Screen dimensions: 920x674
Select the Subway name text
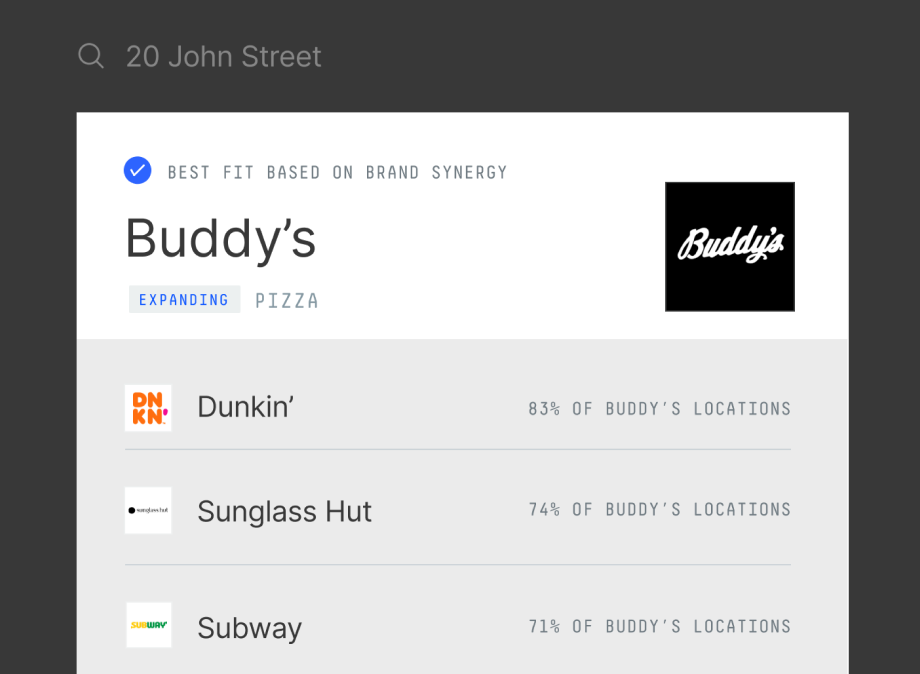pos(250,628)
